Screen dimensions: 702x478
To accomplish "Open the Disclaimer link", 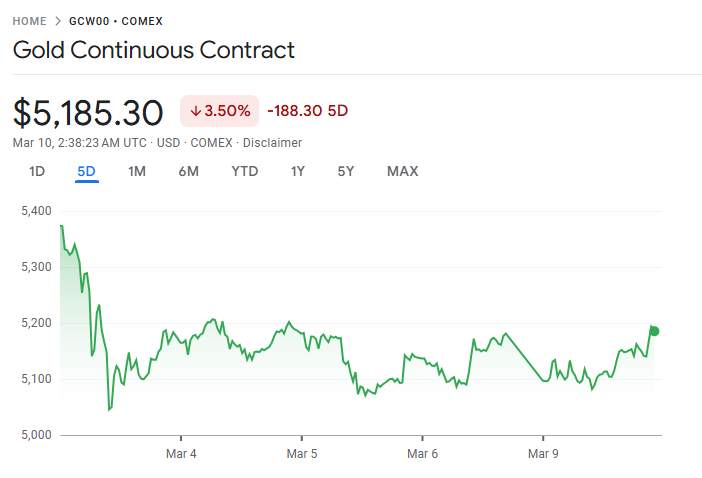I will click(x=272, y=143).
